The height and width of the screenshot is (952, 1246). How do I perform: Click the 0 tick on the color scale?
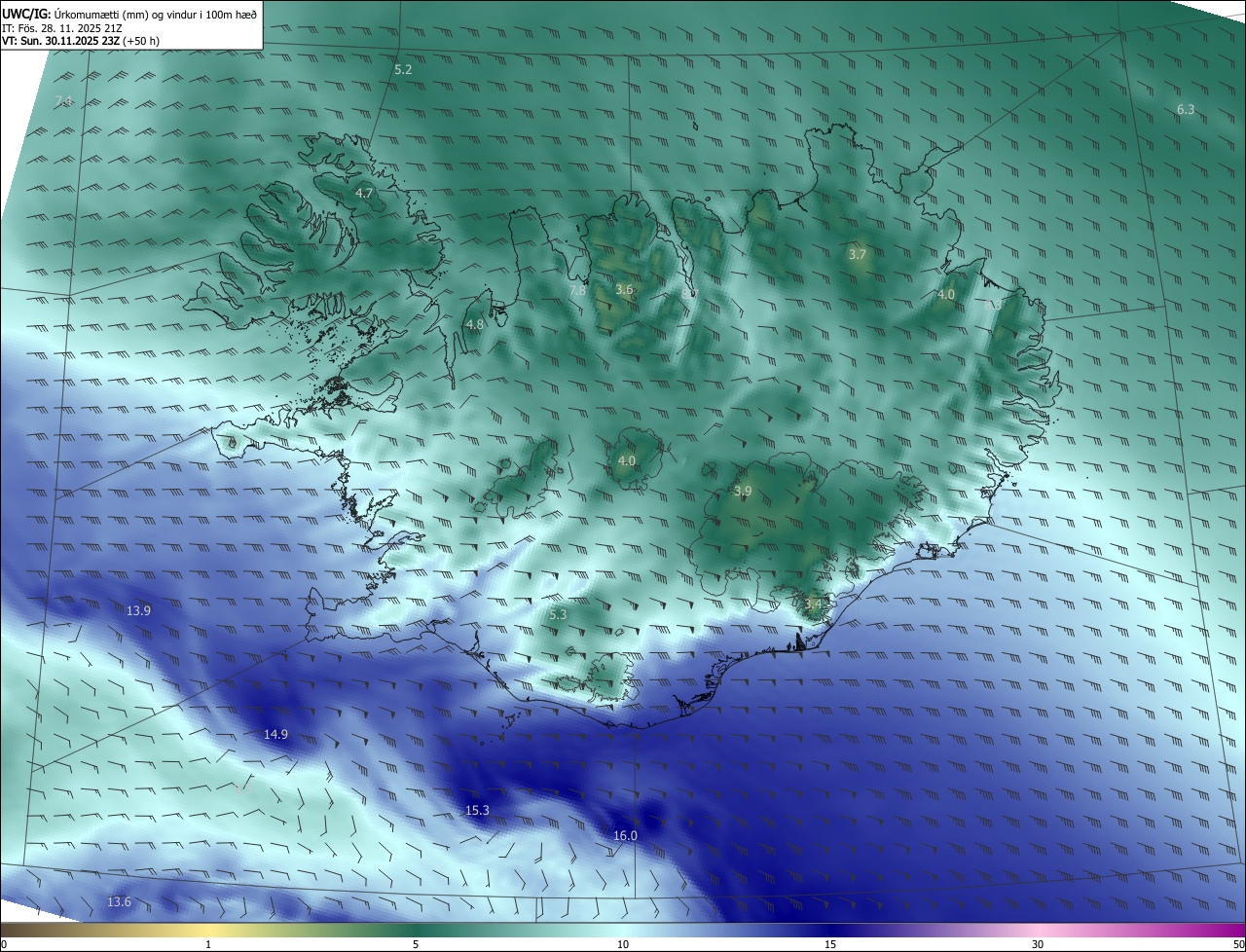pyautogui.click(x=4, y=945)
